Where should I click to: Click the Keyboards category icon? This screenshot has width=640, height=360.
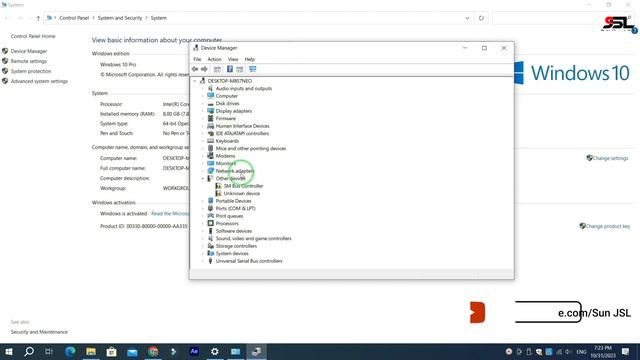click(210, 141)
